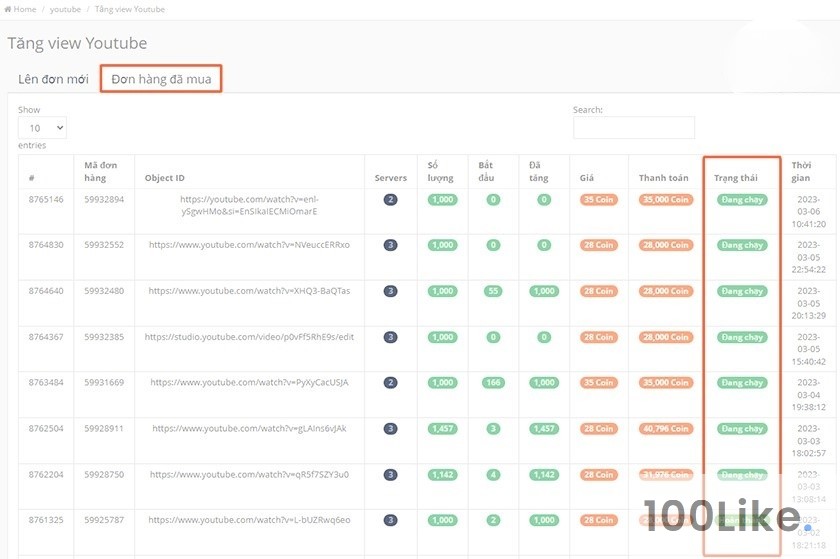
Task: Click the 35,000 Coin payment for order 8765146
Action: point(665,200)
